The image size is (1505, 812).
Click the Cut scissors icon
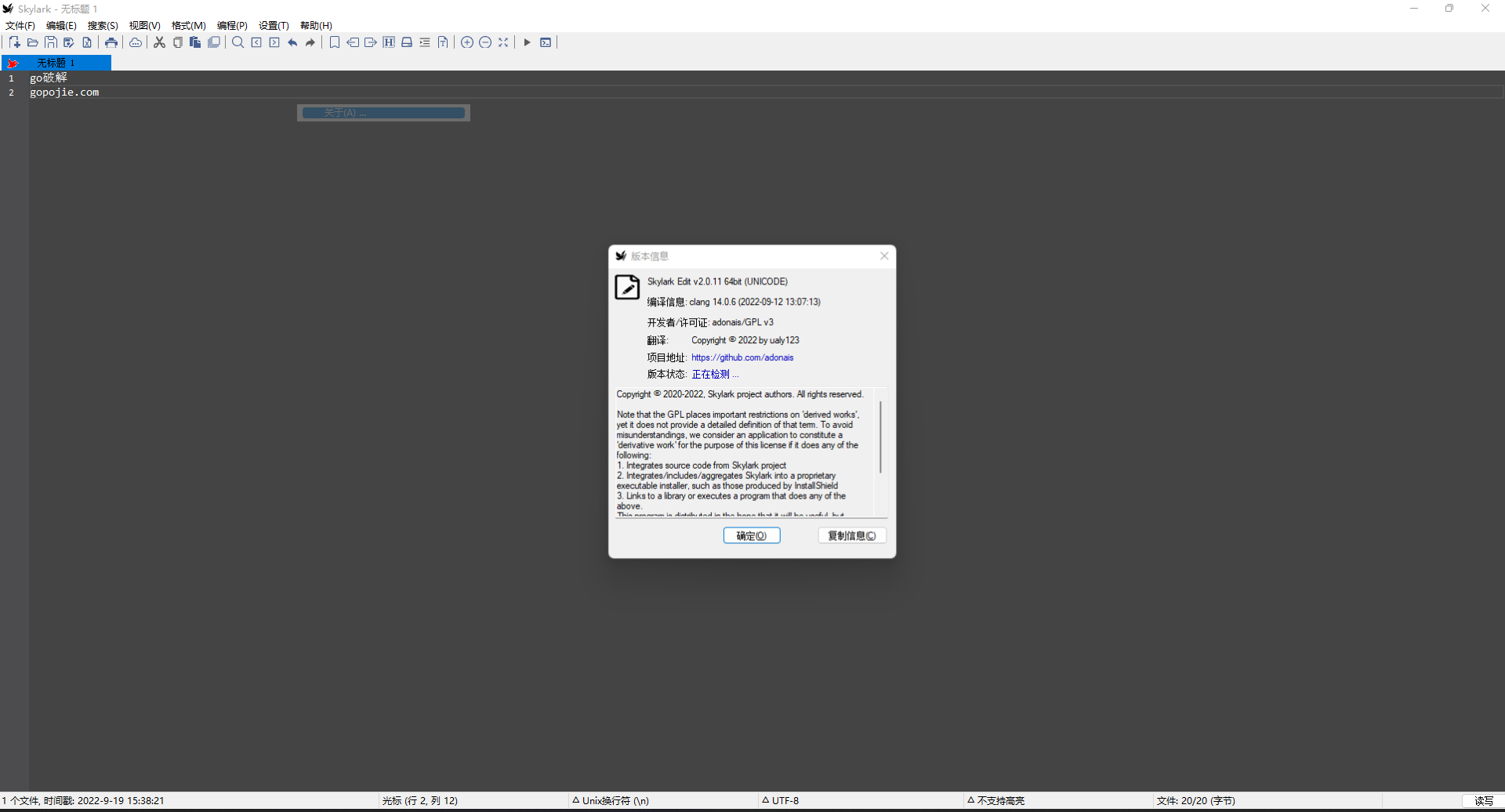pyautogui.click(x=159, y=42)
